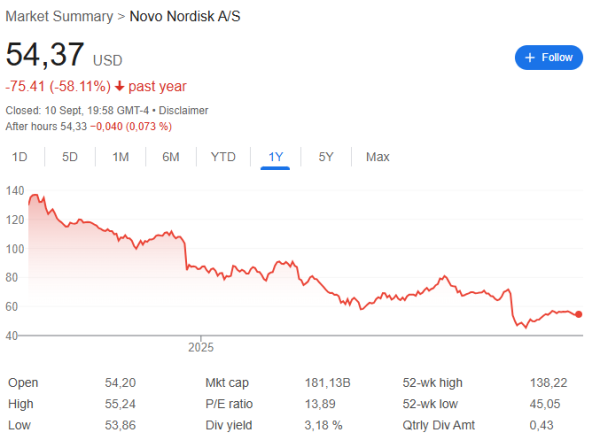This screenshot has height=448, width=600.
Task: Show year-to-date YTD chart
Action: [x=223, y=157]
